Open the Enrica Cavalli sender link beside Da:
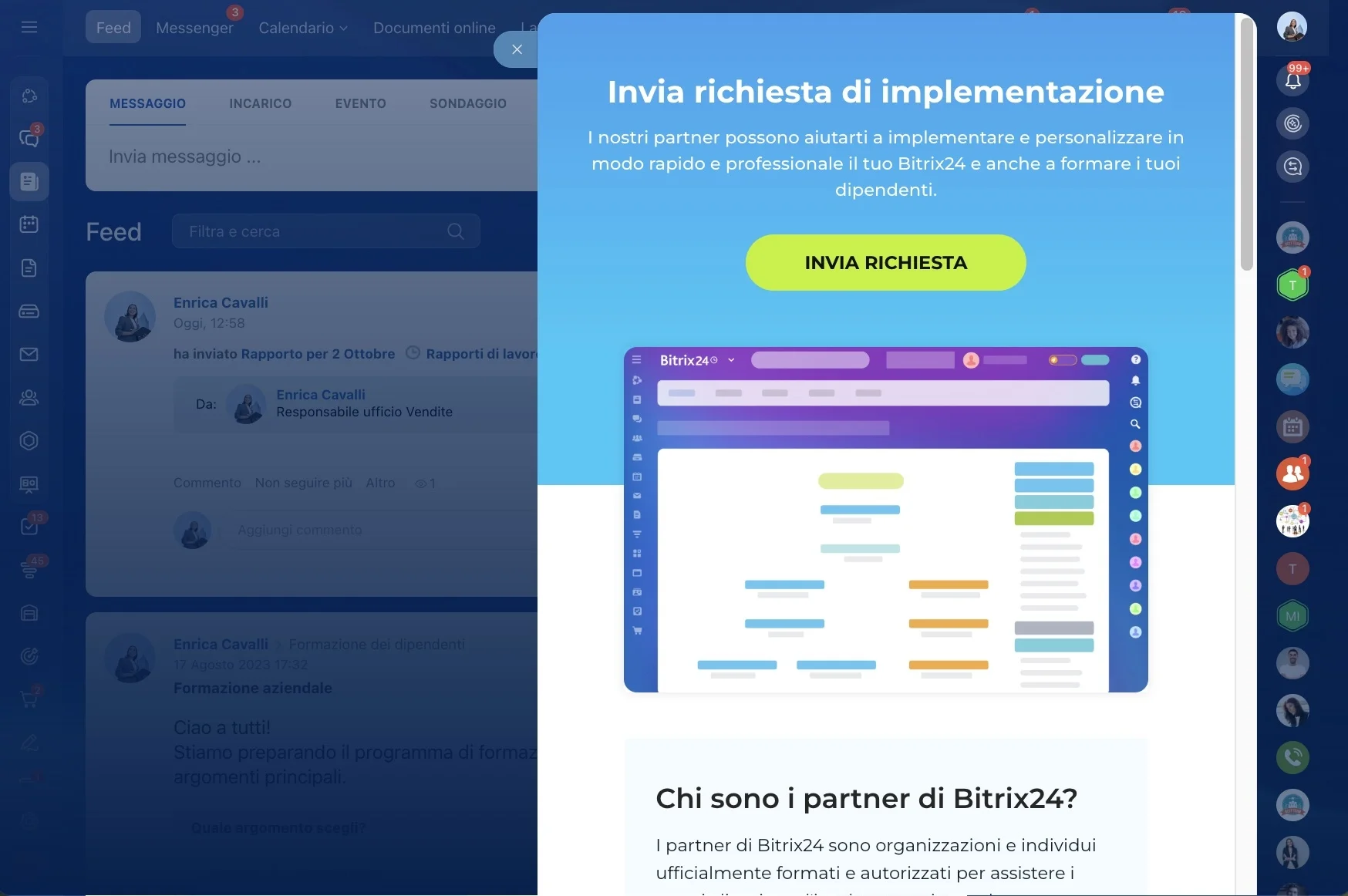The height and width of the screenshot is (896, 1348). point(321,395)
